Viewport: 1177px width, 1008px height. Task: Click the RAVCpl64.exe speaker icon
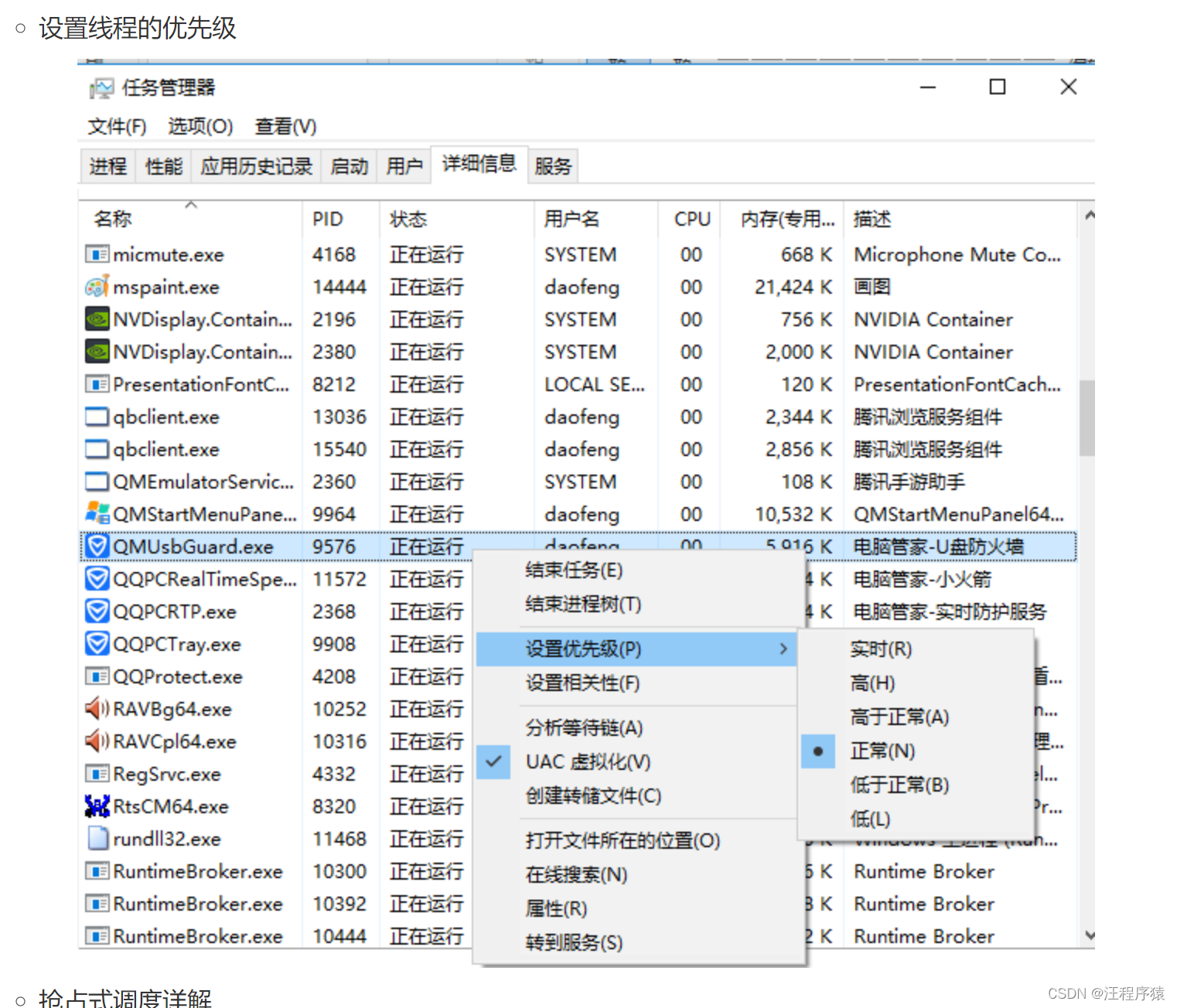(97, 741)
